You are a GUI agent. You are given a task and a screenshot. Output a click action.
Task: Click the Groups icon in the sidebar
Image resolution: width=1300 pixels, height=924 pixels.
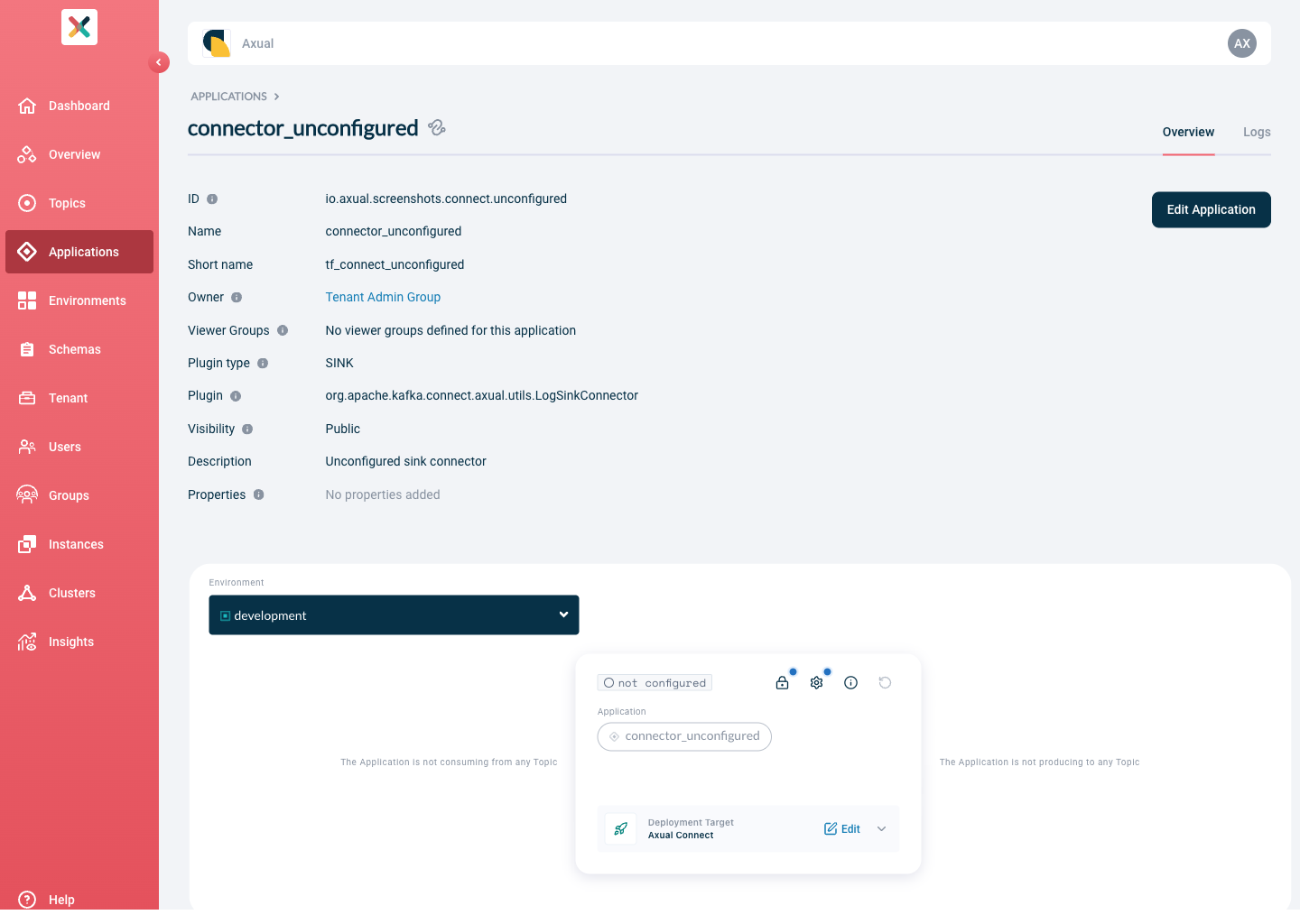(x=27, y=495)
